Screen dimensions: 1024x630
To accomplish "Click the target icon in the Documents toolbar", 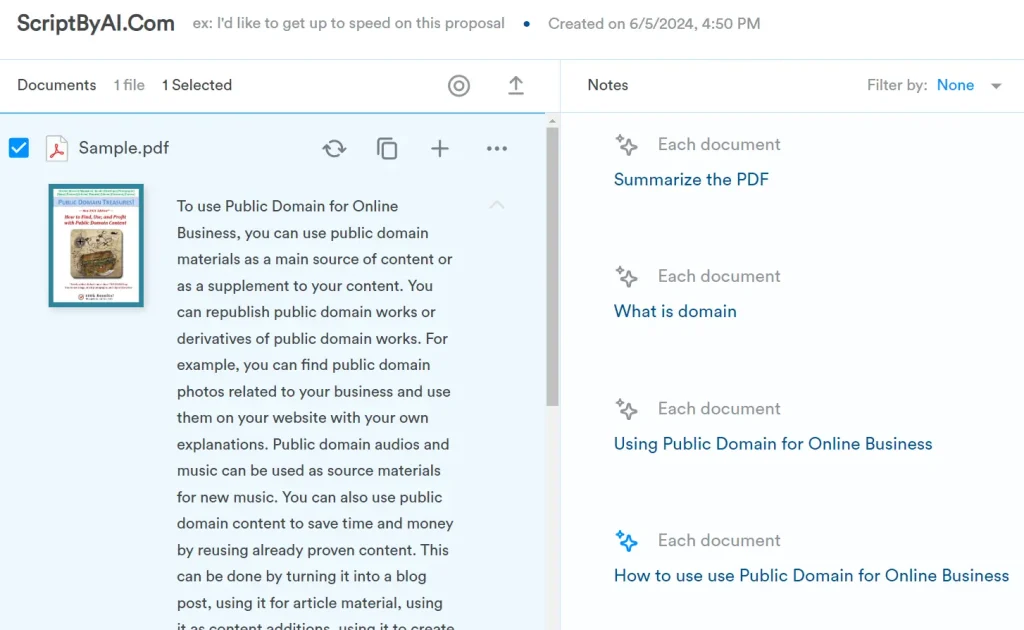I will [x=459, y=86].
